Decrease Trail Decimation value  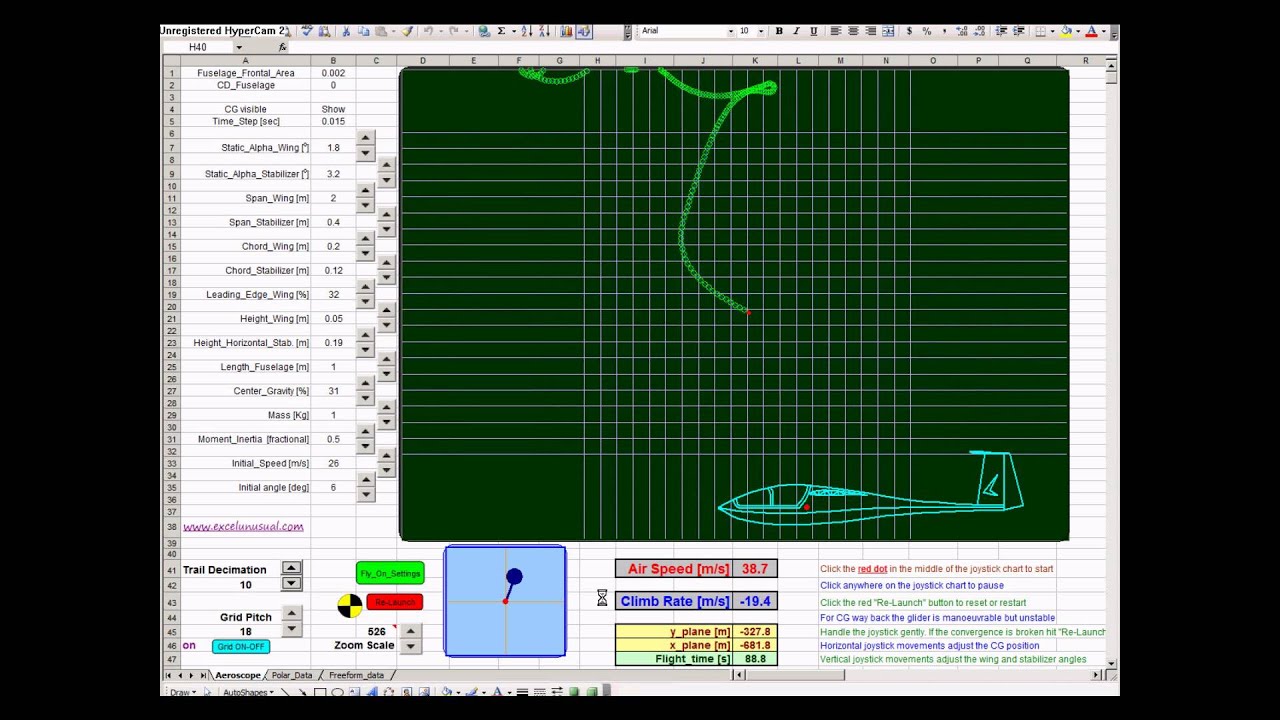(291, 583)
